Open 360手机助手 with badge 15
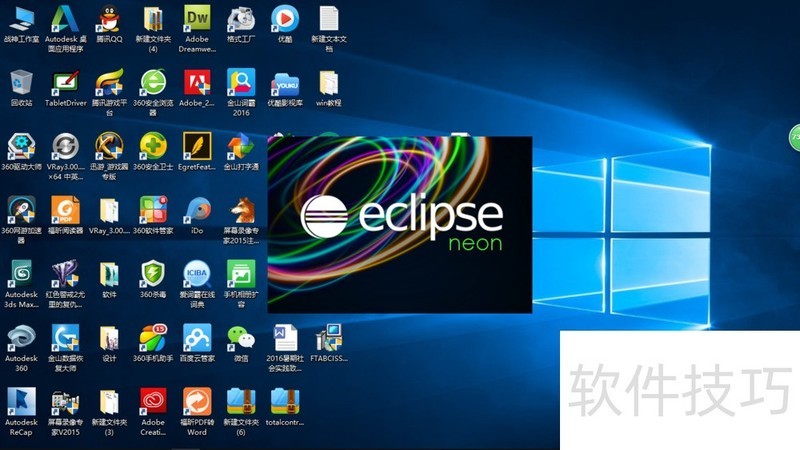800x450 pixels. 153,338
